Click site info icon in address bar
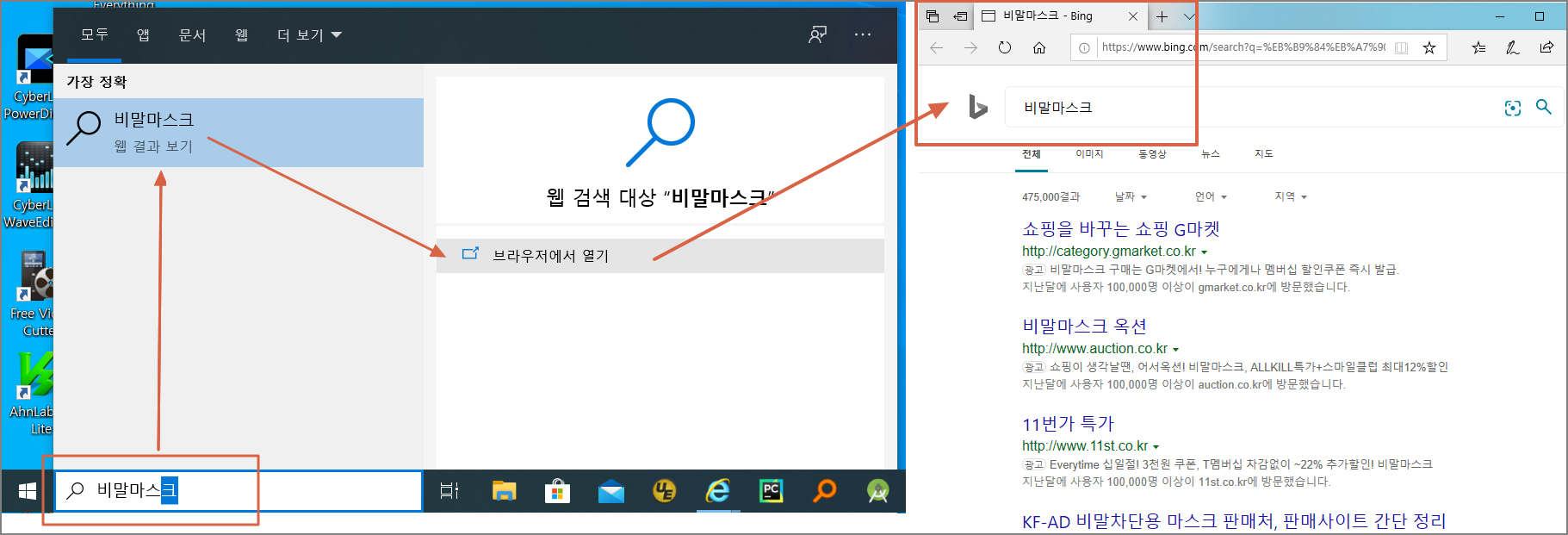 [x=1084, y=47]
